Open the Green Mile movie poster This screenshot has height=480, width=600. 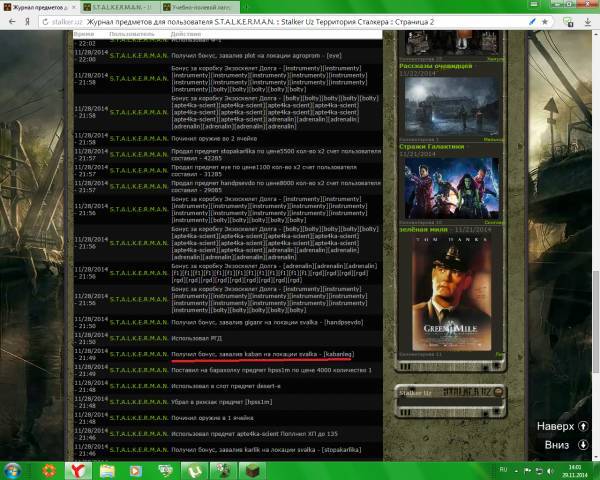(x=441, y=295)
